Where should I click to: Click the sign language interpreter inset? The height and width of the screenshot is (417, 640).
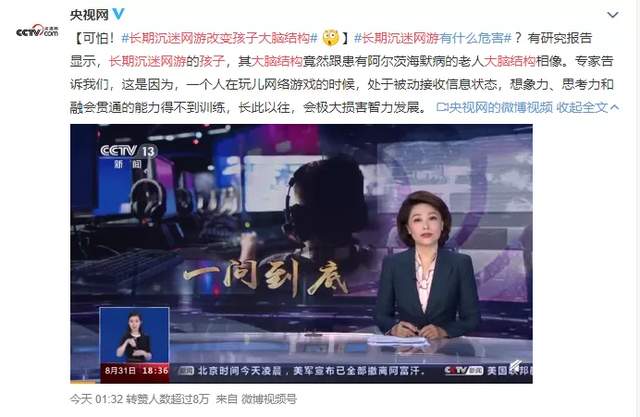[134, 335]
